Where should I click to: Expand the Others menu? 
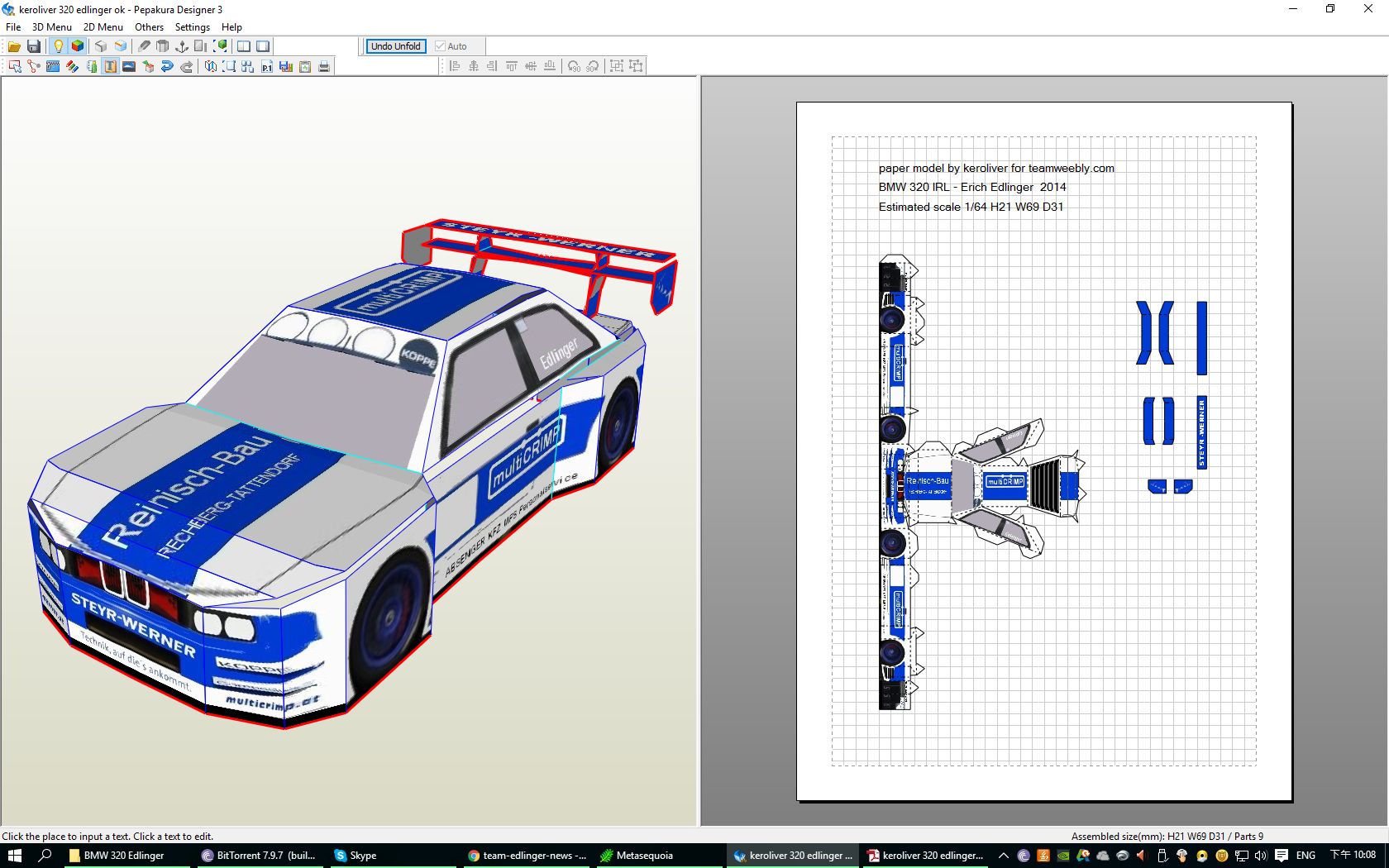pyautogui.click(x=149, y=26)
